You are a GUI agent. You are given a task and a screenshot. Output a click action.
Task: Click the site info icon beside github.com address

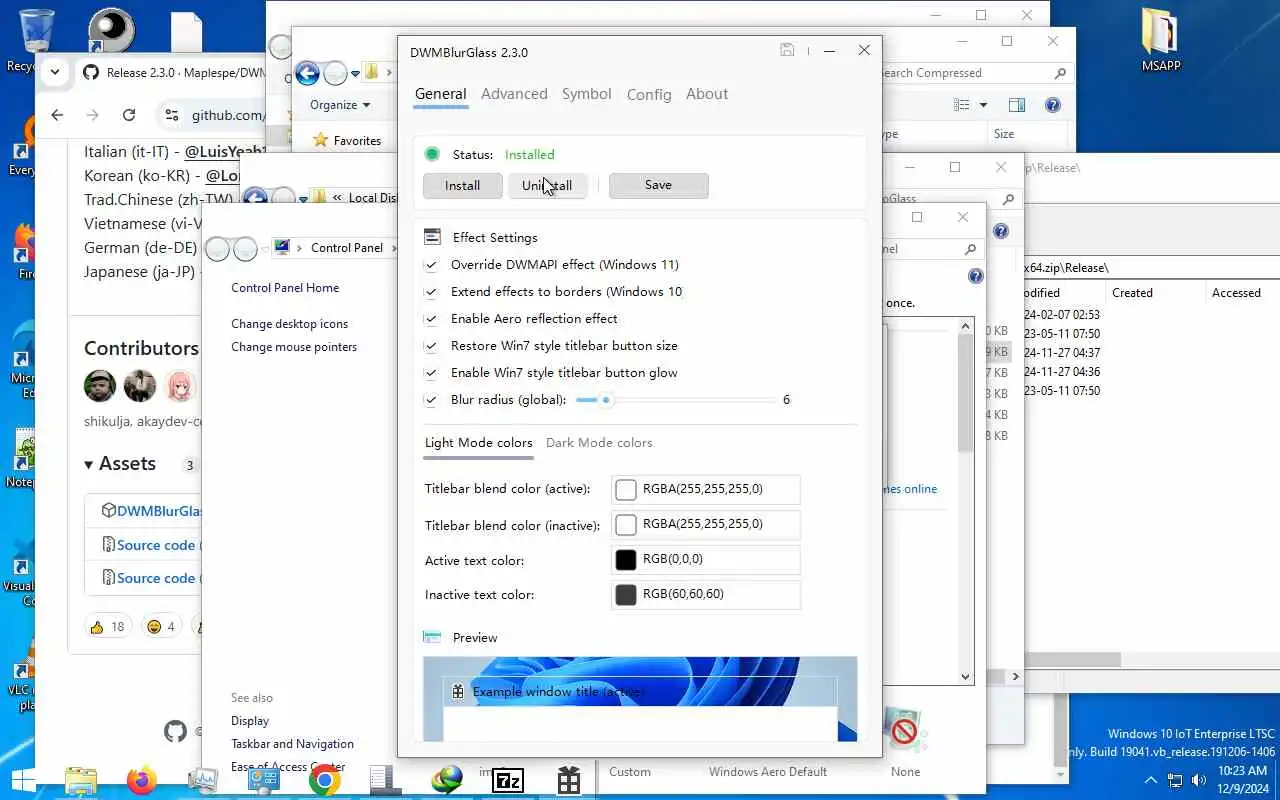172,115
